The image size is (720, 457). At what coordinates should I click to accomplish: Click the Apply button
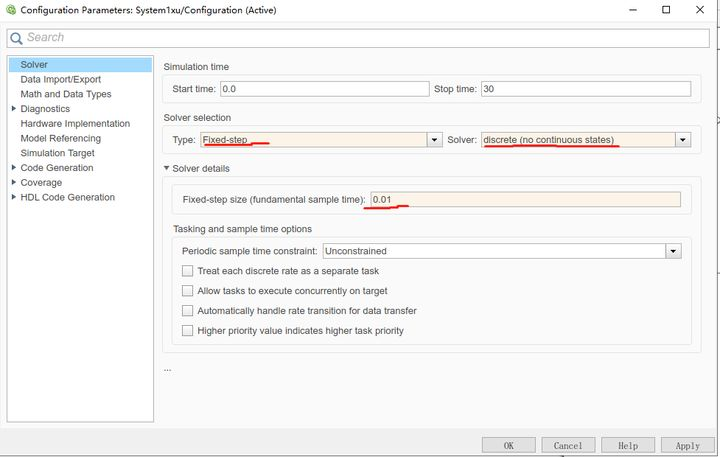[687, 446]
